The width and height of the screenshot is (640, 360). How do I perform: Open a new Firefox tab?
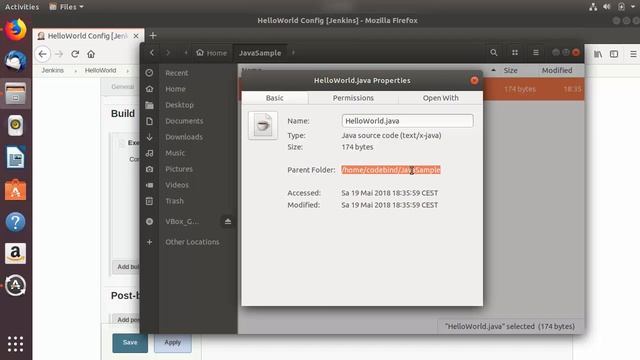tap(153, 36)
